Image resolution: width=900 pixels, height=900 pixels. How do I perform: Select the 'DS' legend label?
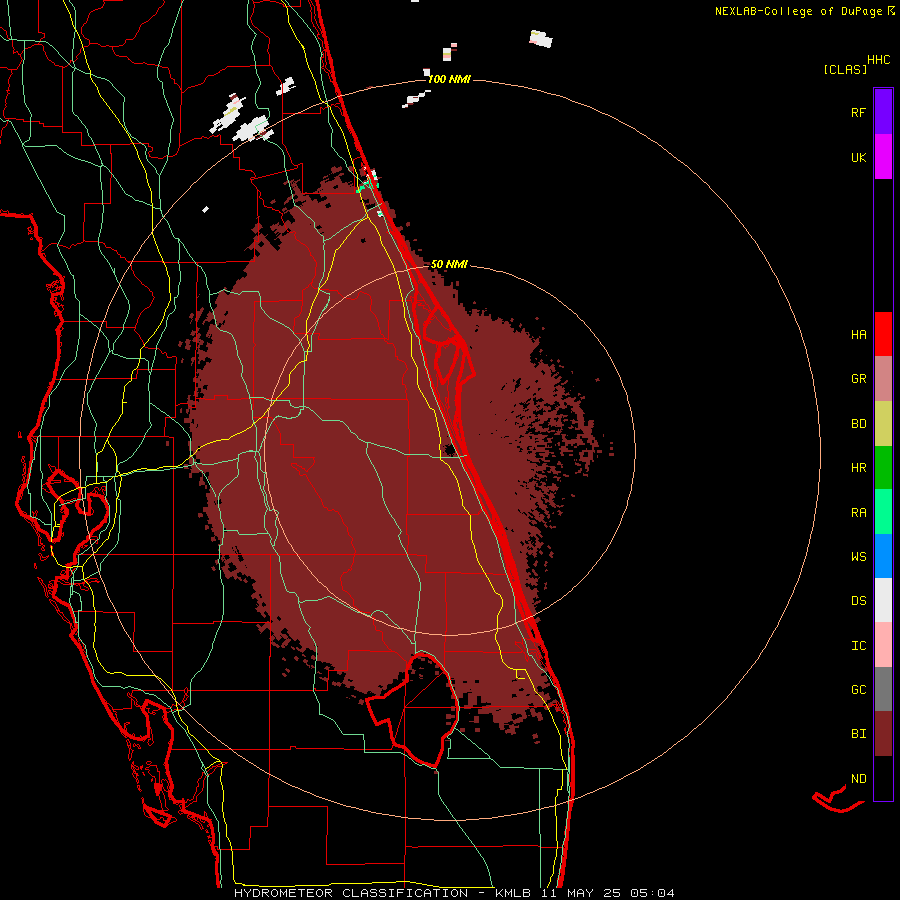[x=858, y=601]
